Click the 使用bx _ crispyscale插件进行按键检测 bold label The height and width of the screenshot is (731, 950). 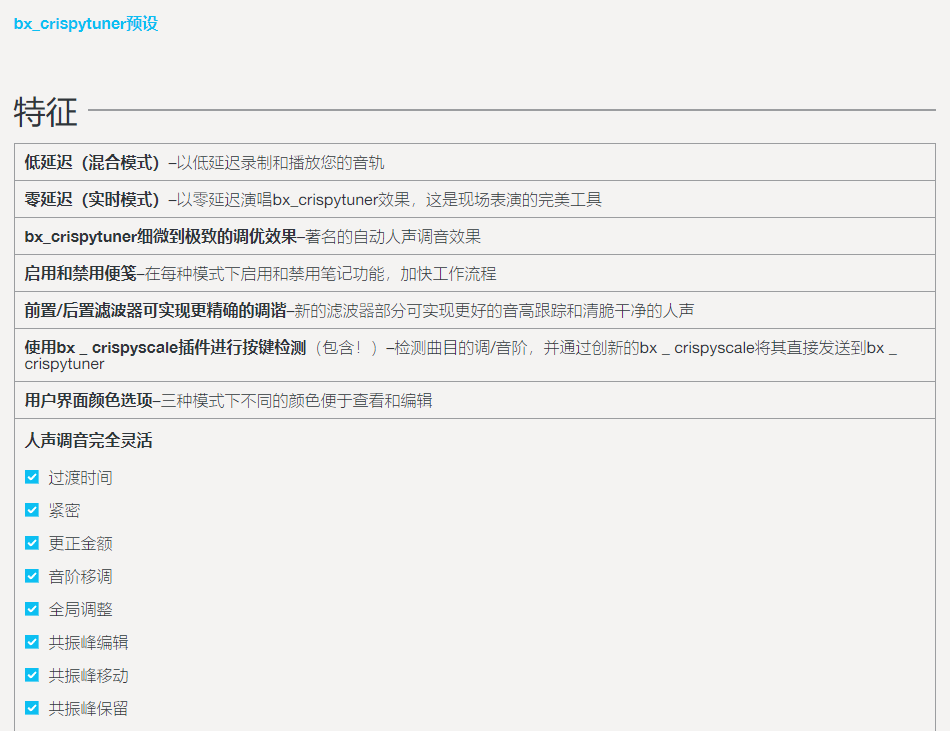165,348
